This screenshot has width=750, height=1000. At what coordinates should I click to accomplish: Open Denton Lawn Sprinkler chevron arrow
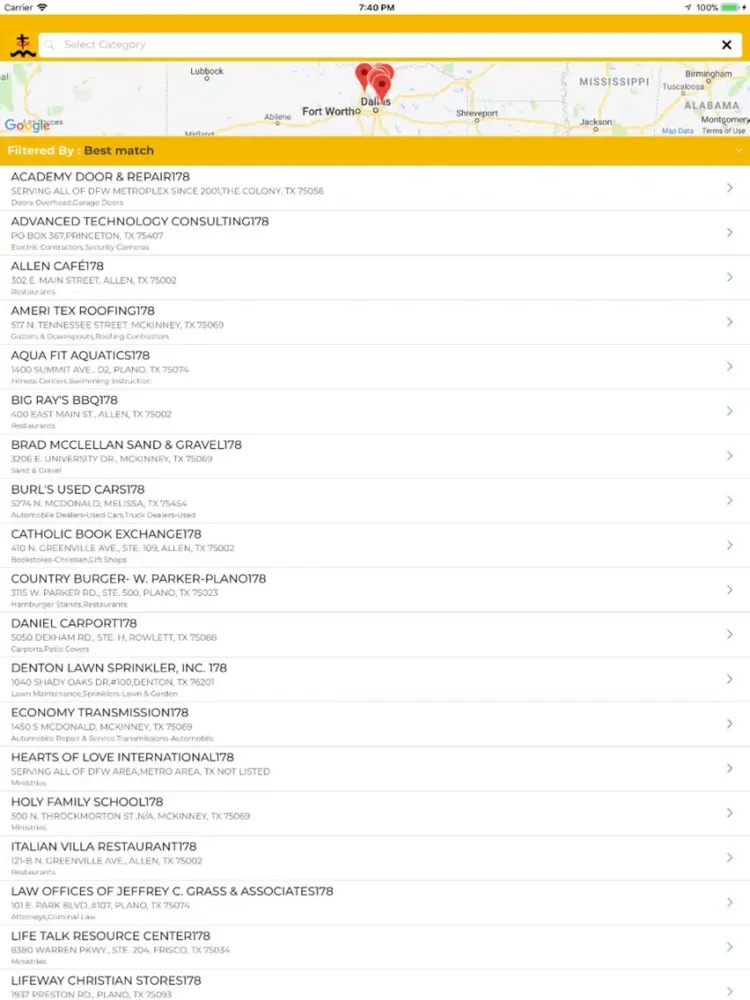730,679
